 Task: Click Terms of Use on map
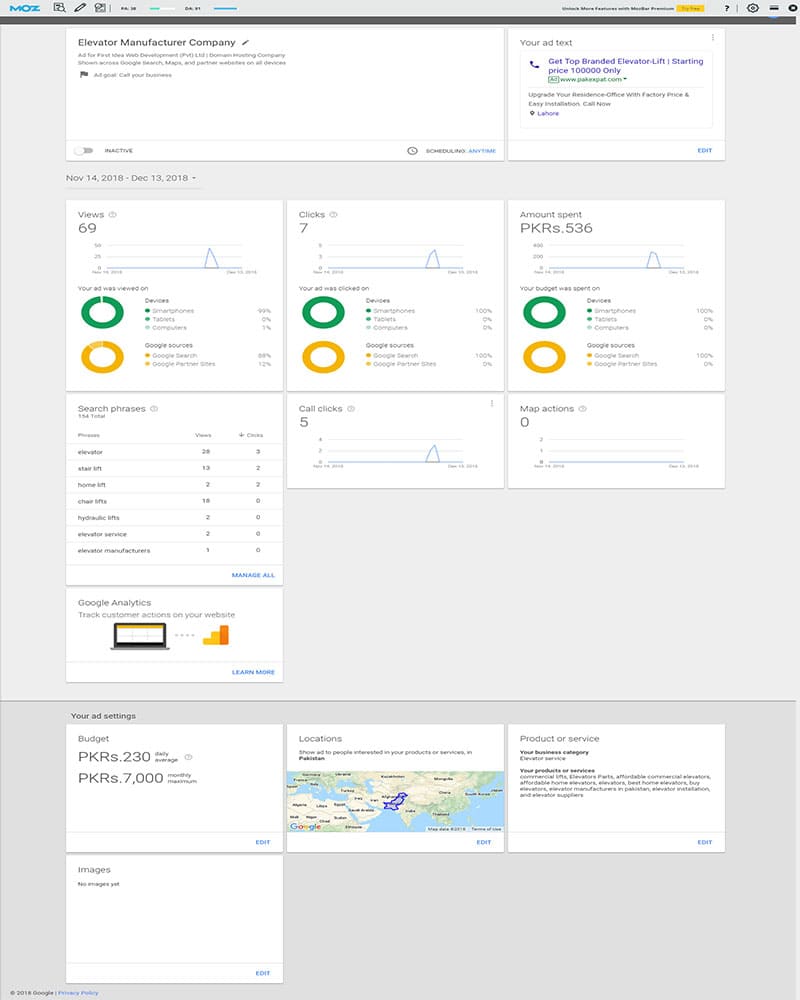pyautogui.click(x=486, y=829)
